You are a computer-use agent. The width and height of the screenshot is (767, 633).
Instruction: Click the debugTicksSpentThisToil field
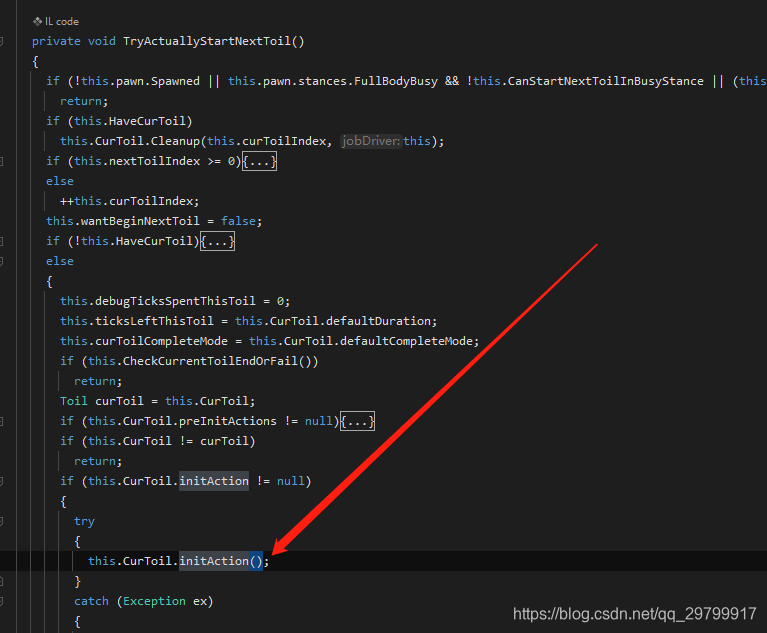175,301
